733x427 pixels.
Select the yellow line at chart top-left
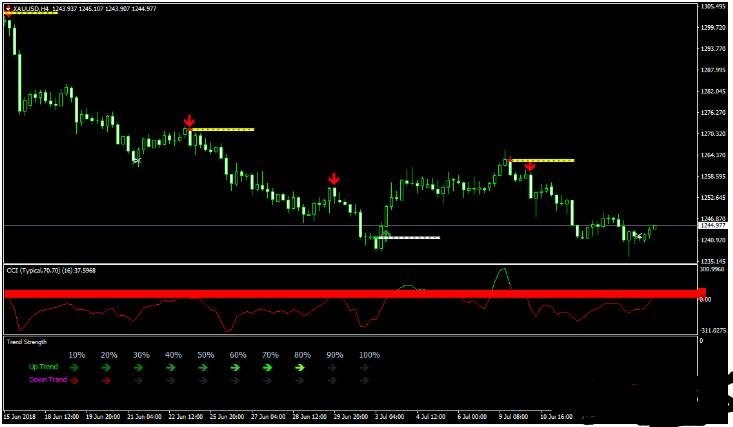(31, 13)
